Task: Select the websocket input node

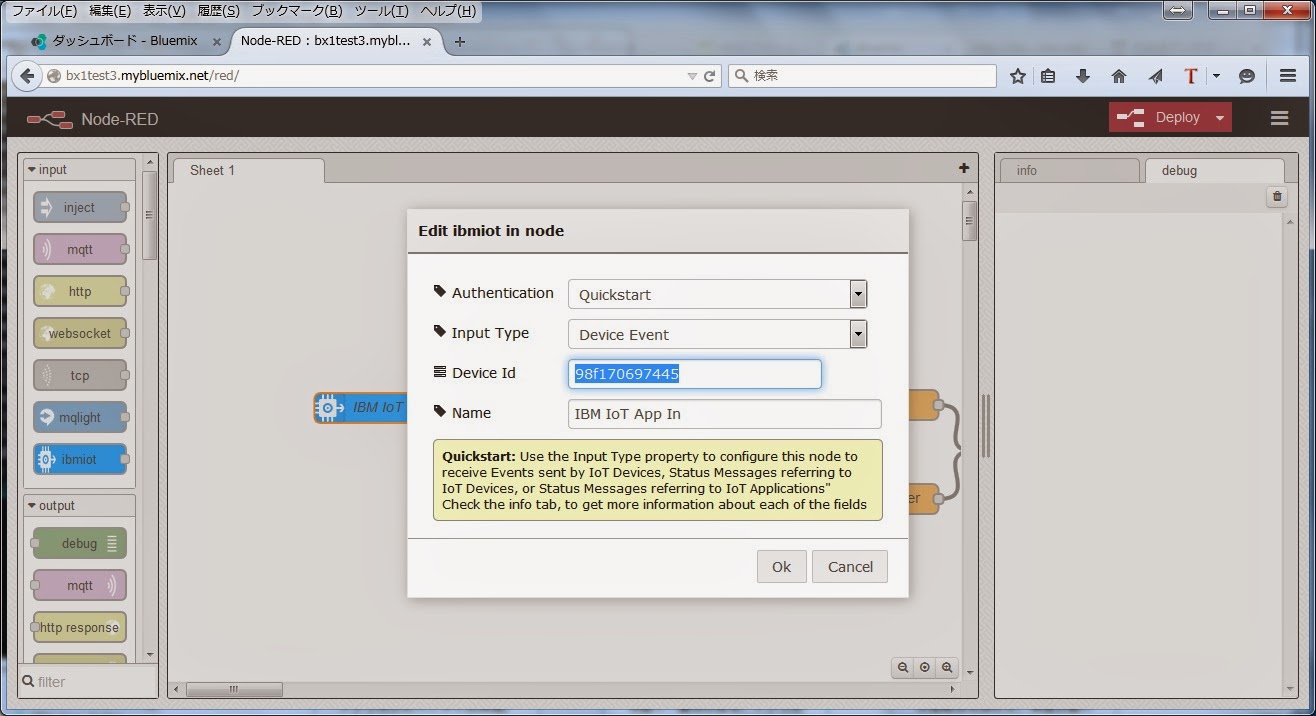Action: pyautogui.click(x=80, y=334)
